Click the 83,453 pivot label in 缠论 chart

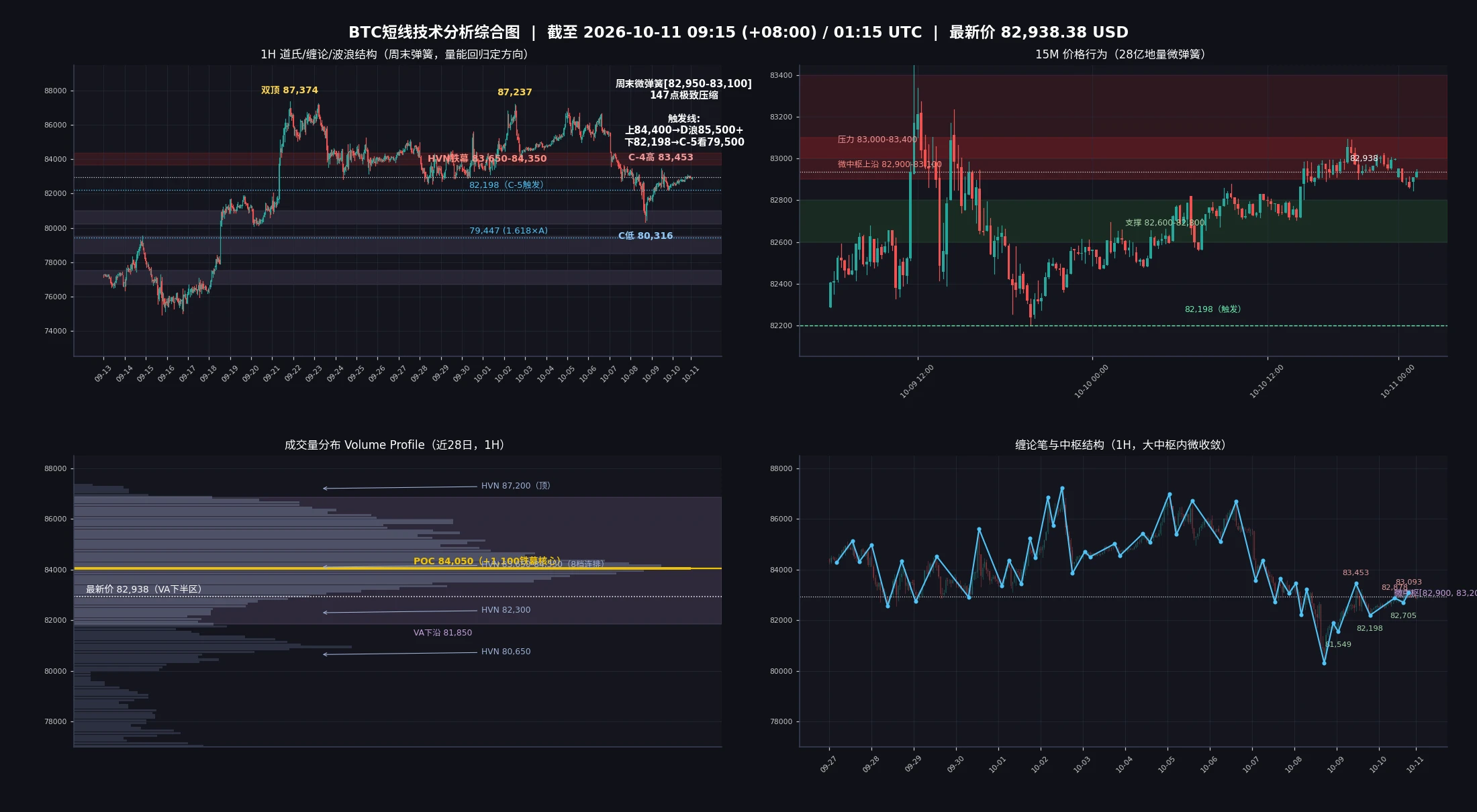(1355, 572)
